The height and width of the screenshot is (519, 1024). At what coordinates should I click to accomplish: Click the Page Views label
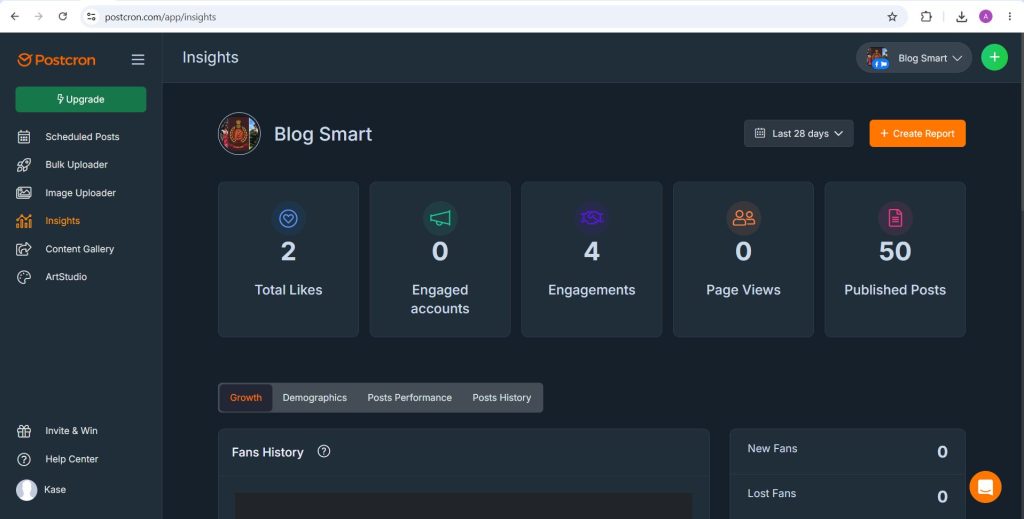[x=743, y=290]
